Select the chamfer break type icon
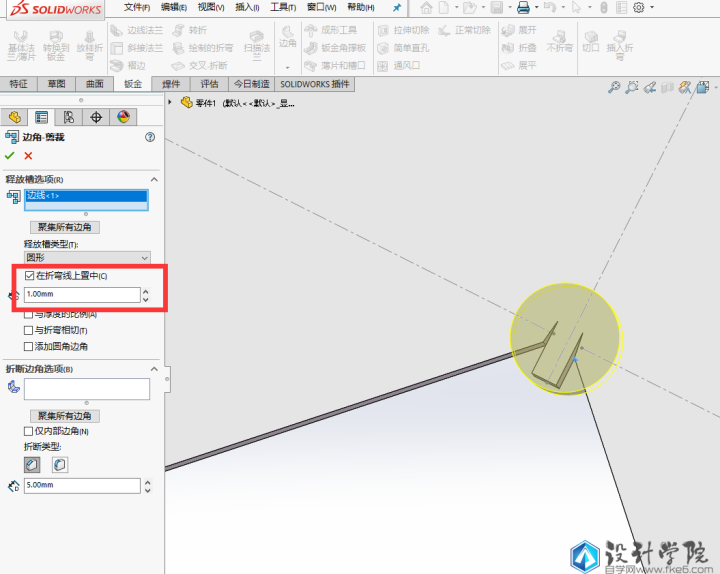 pos(32,465)
